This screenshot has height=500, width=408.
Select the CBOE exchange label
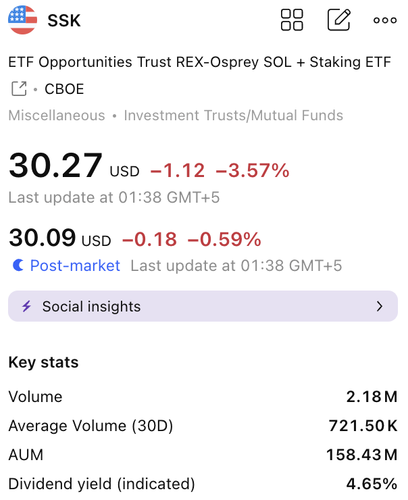pyautogui.click(x=64, y=89)
